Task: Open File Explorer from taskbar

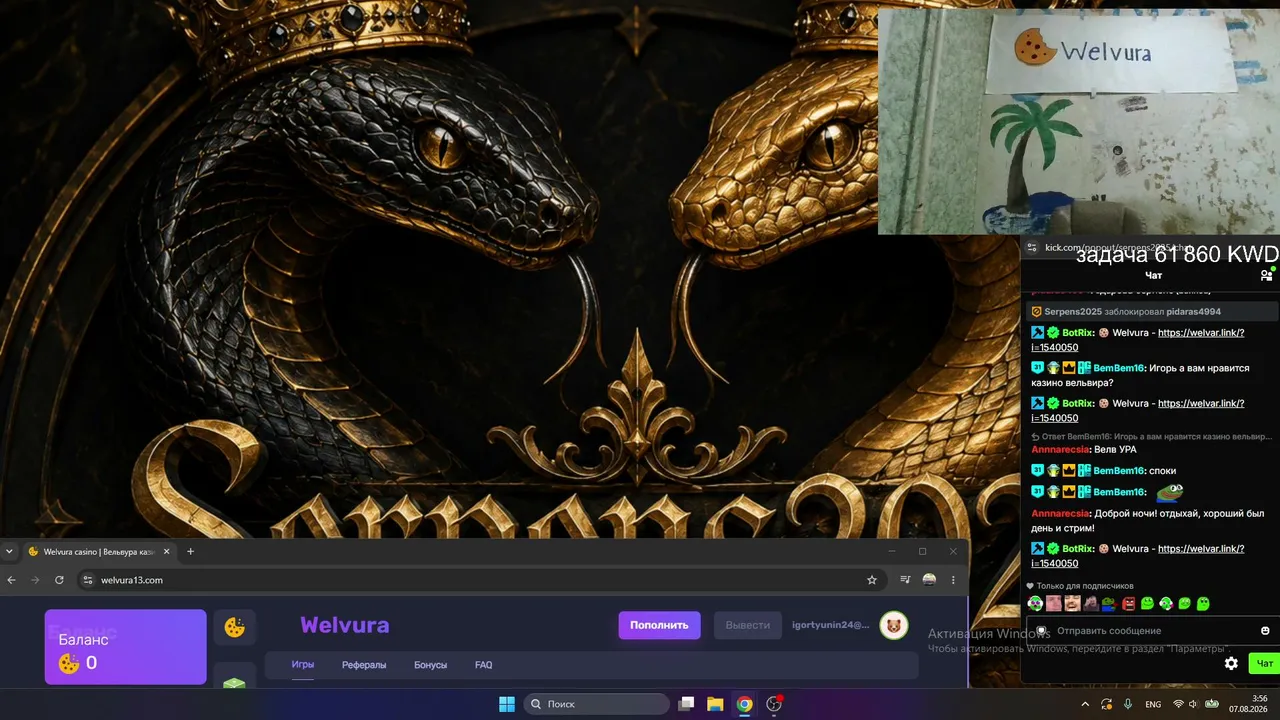Action: [x=715, y=704]
